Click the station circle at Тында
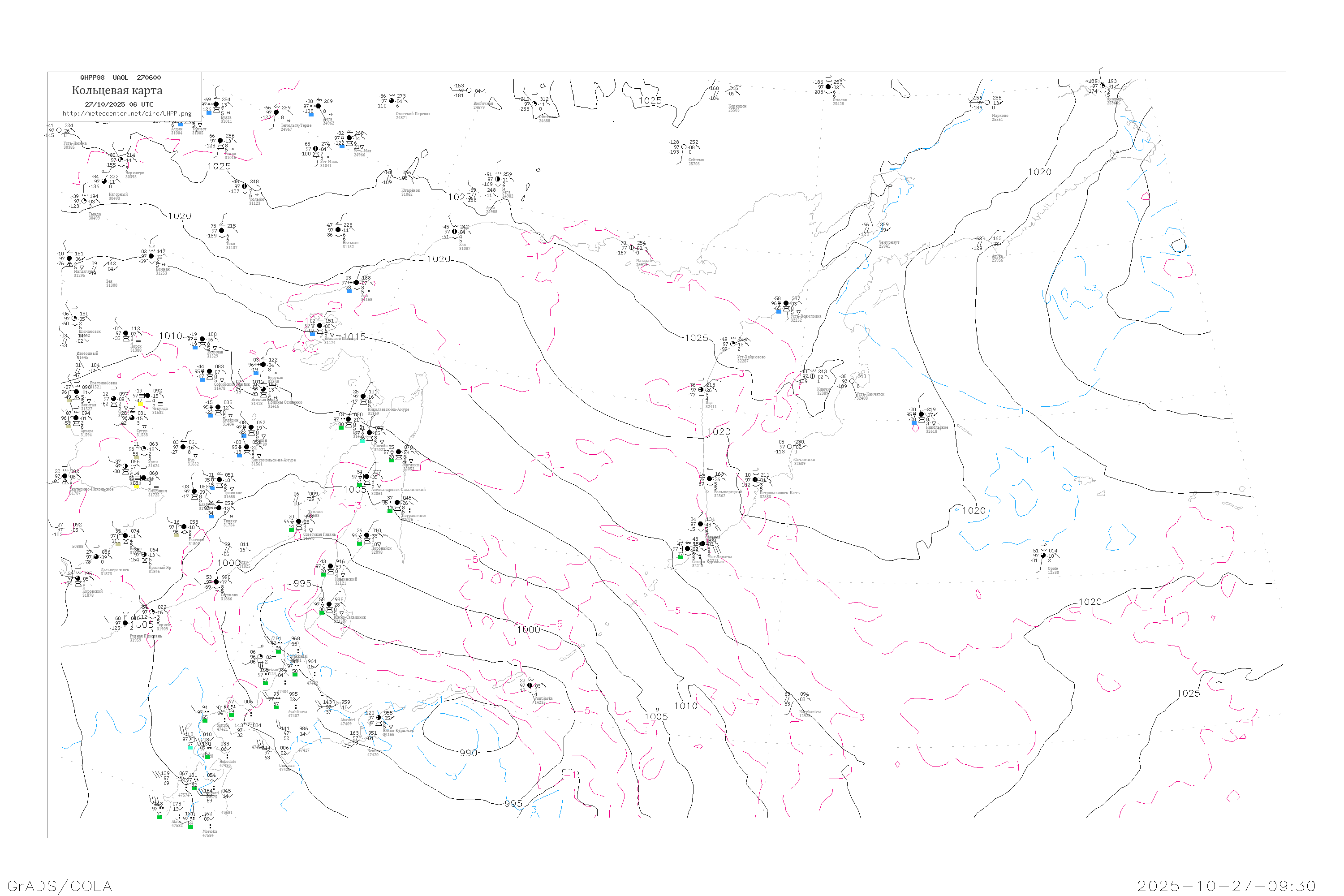Screen dimensions: 1344x896 tap(84, 201)
